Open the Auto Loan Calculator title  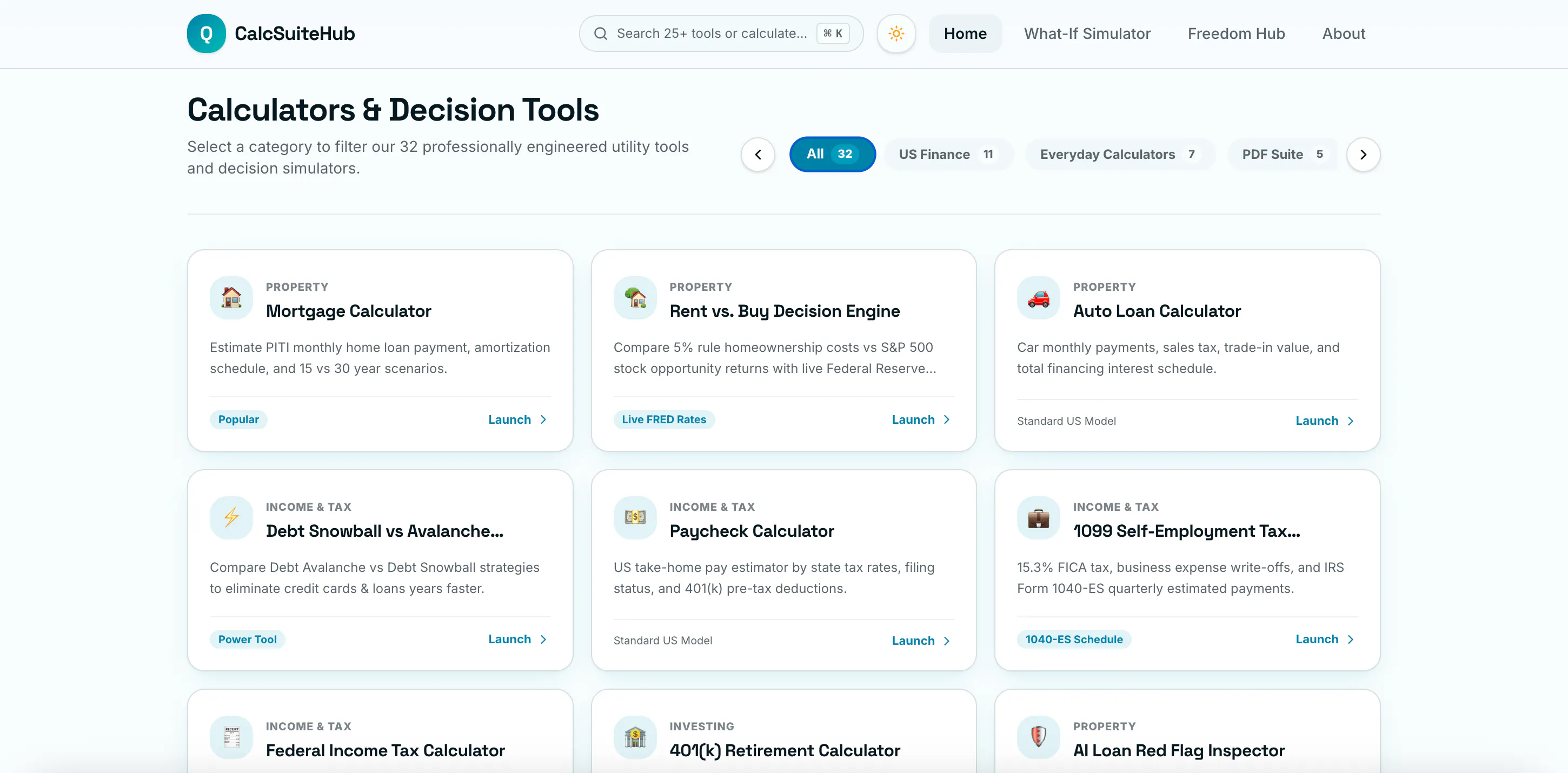1157,311
